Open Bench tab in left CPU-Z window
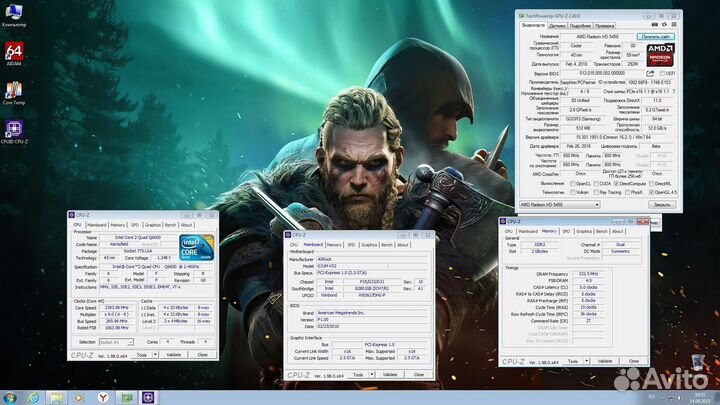The image size is (720, 405). point(170,225)
